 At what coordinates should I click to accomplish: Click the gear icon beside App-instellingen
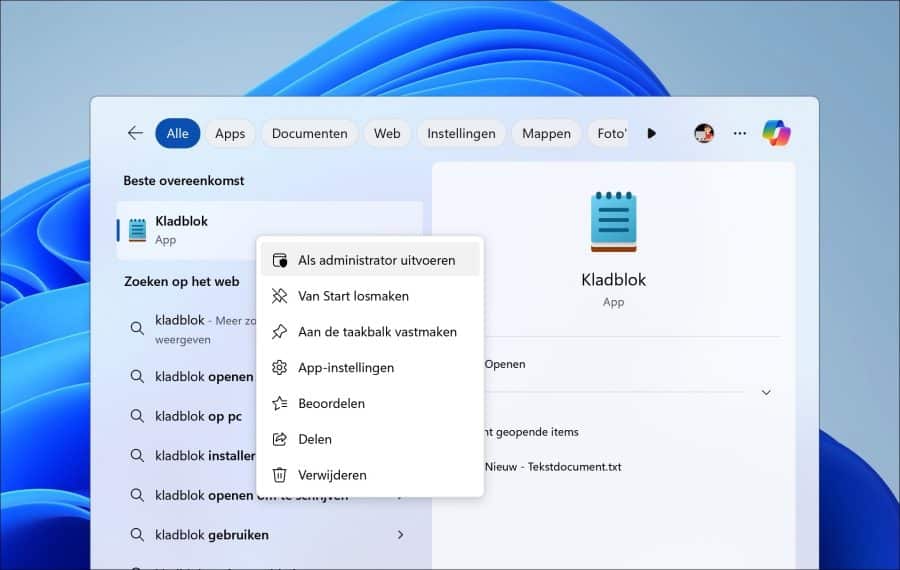(x=280, y=368)
